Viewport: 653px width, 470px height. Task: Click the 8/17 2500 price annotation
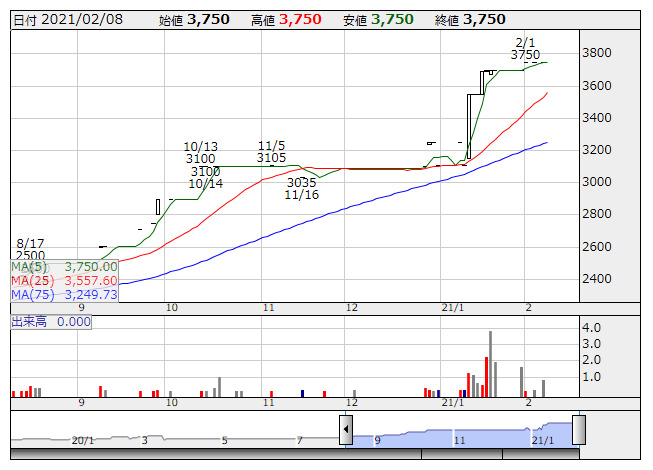(x=30, y=249)
